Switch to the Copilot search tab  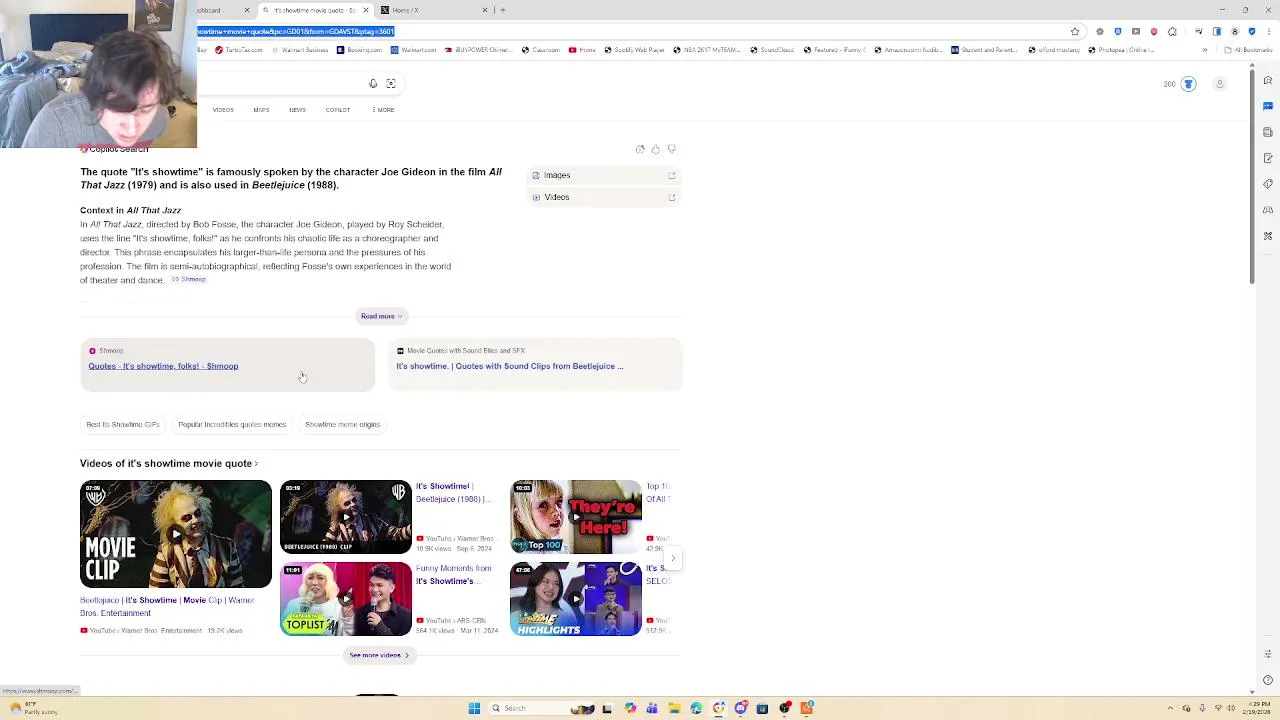[x=338, y=110]
